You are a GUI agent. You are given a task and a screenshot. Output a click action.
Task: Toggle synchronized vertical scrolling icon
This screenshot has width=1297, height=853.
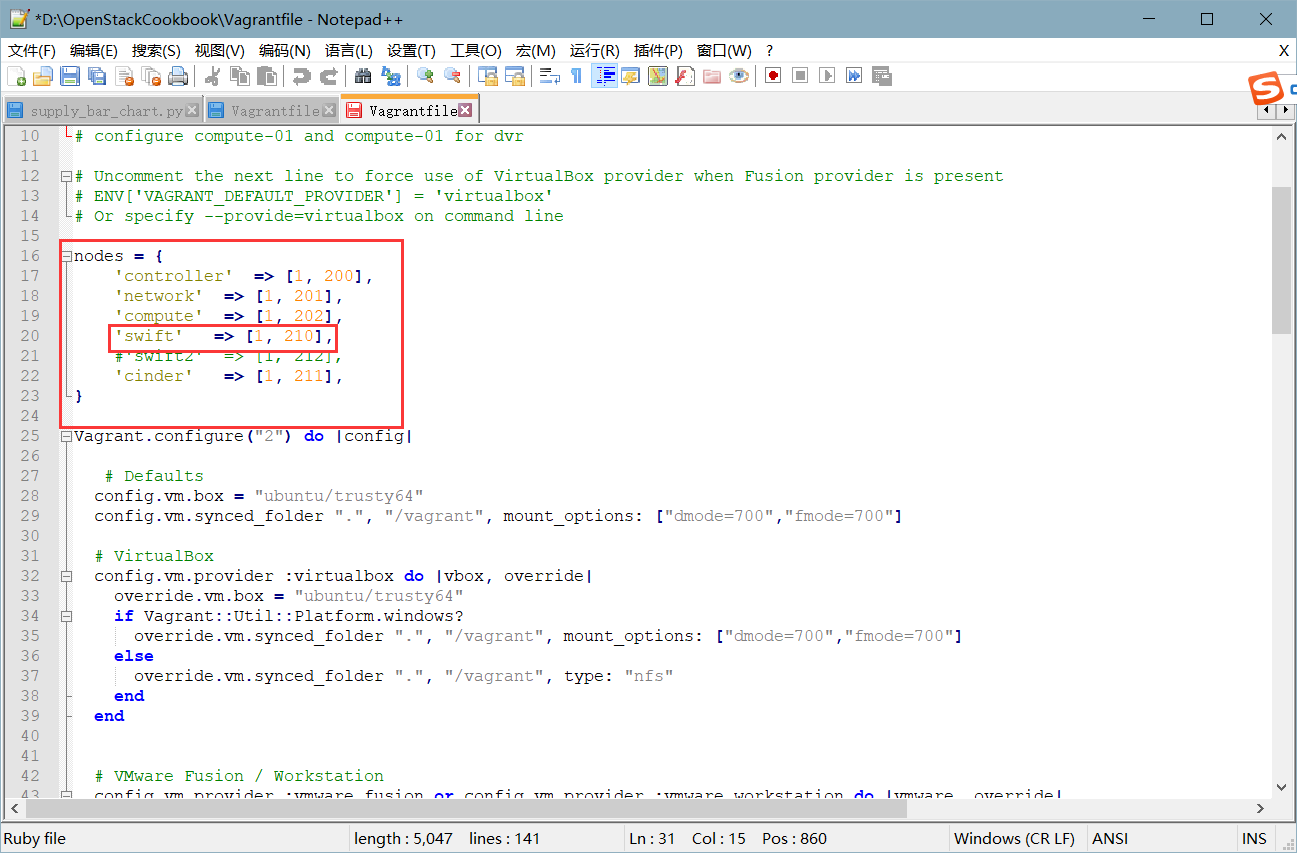487,76
